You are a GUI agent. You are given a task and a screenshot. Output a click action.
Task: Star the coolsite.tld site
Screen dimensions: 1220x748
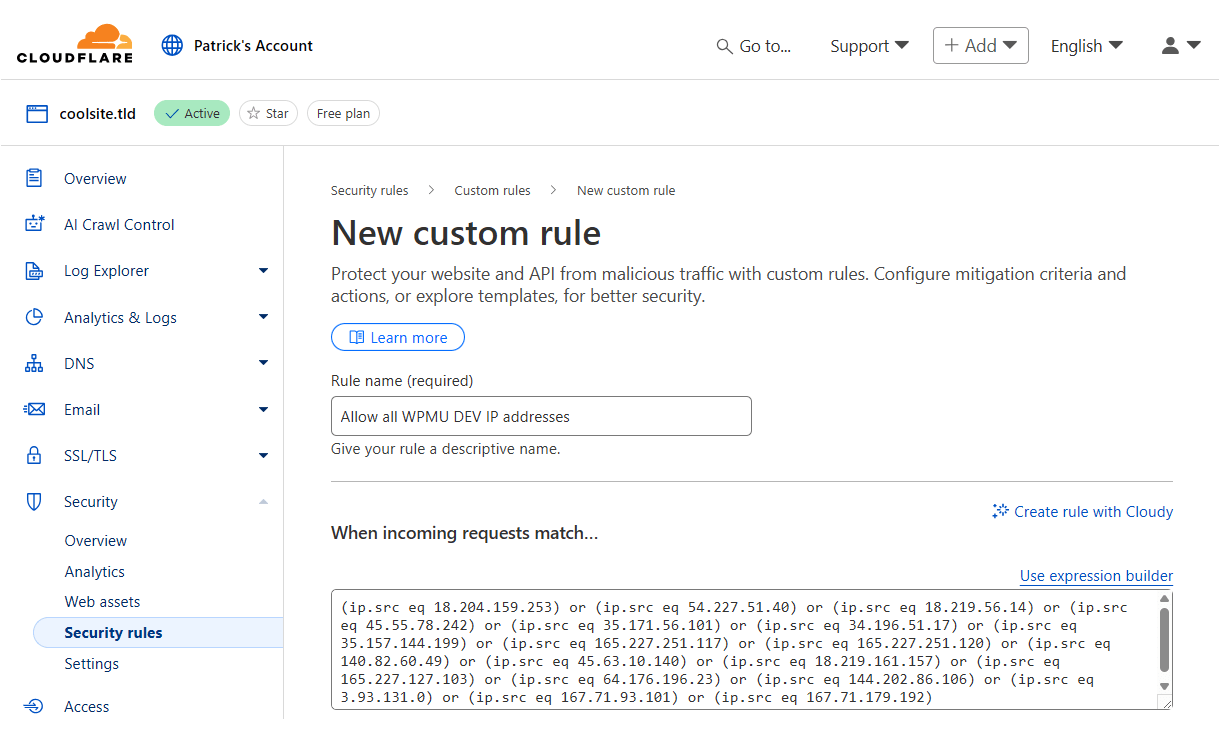pos(268,114)
